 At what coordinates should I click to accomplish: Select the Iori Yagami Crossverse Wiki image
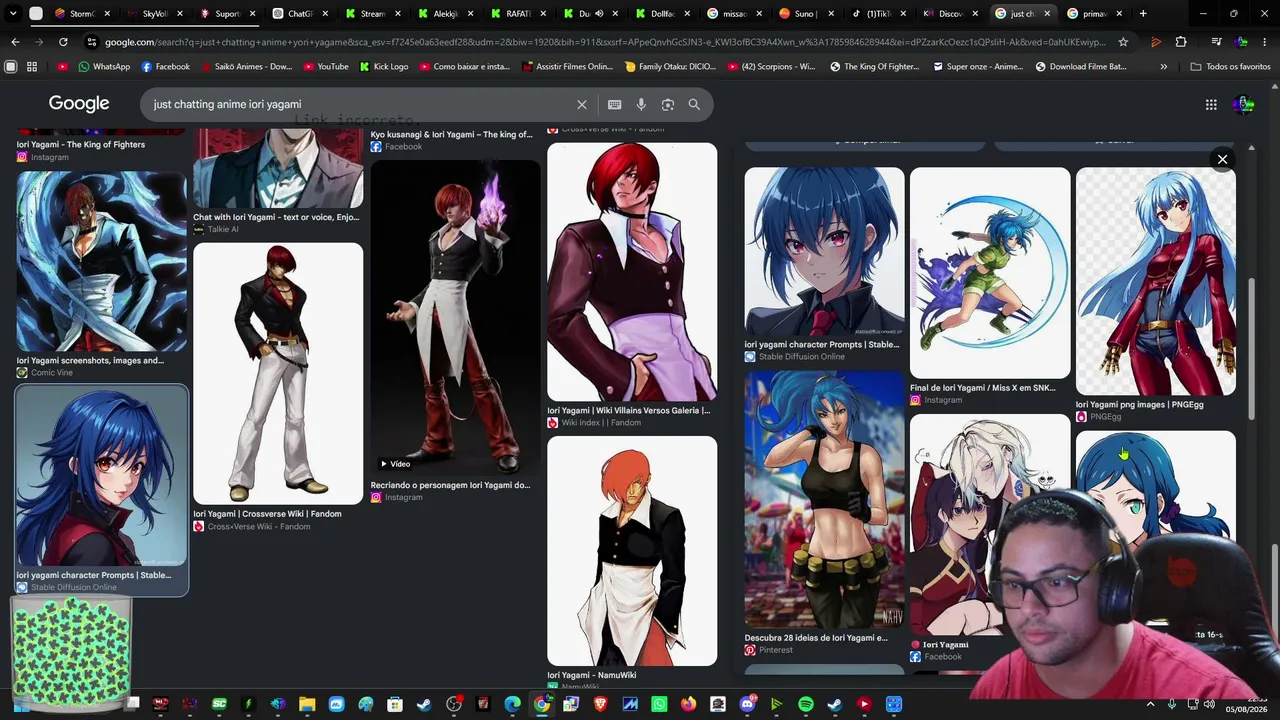click(x=278, y=373)
